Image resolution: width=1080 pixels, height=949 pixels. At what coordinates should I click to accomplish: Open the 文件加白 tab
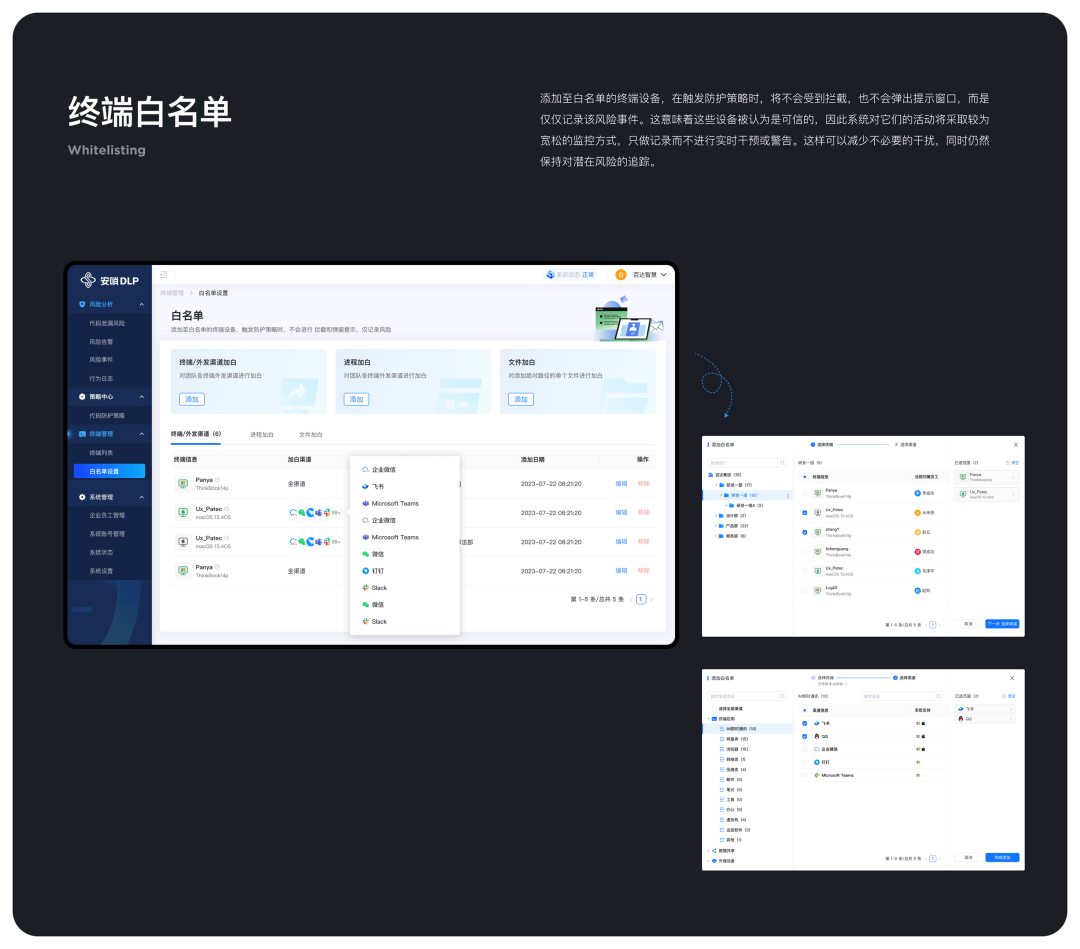click(309, 434)
